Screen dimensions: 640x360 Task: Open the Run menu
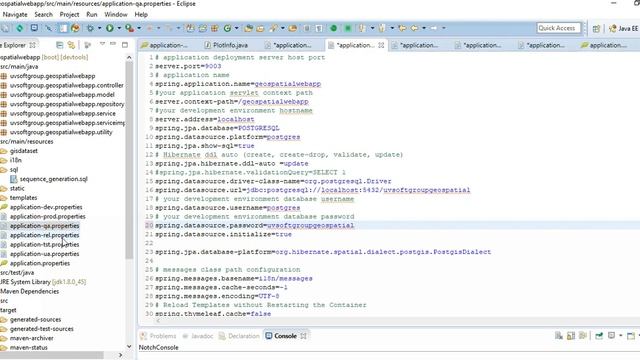(92, 15)
